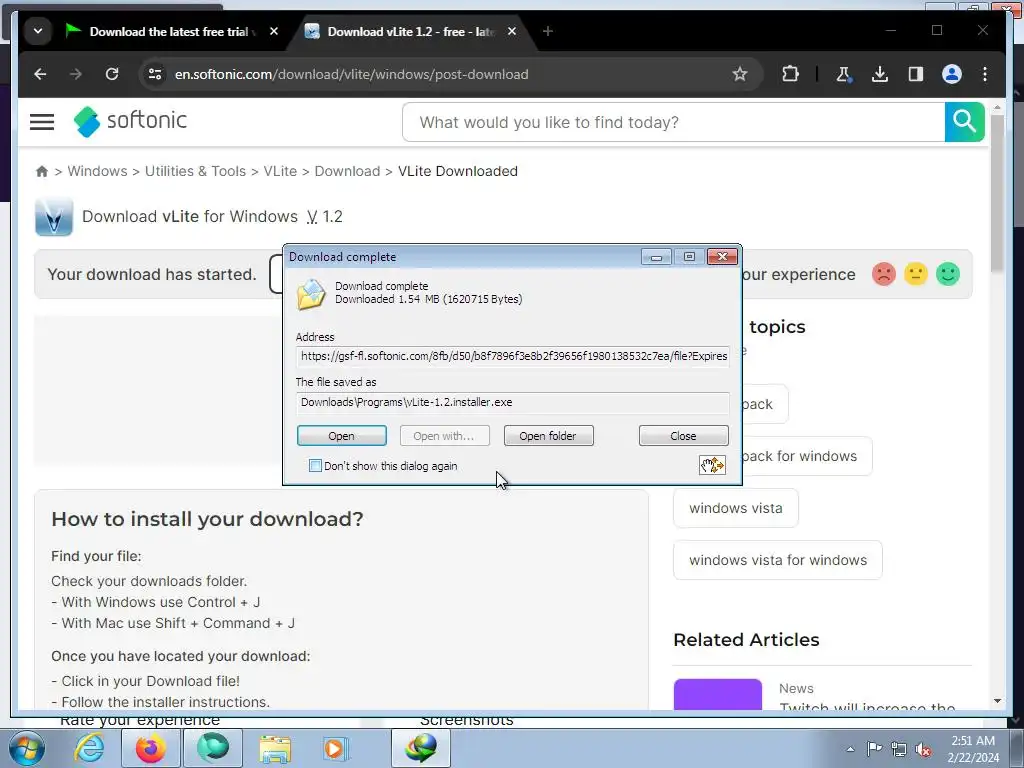1024x768 pixels.
Task: Reload the Softonic page
Action: click(x=112, y=74)
